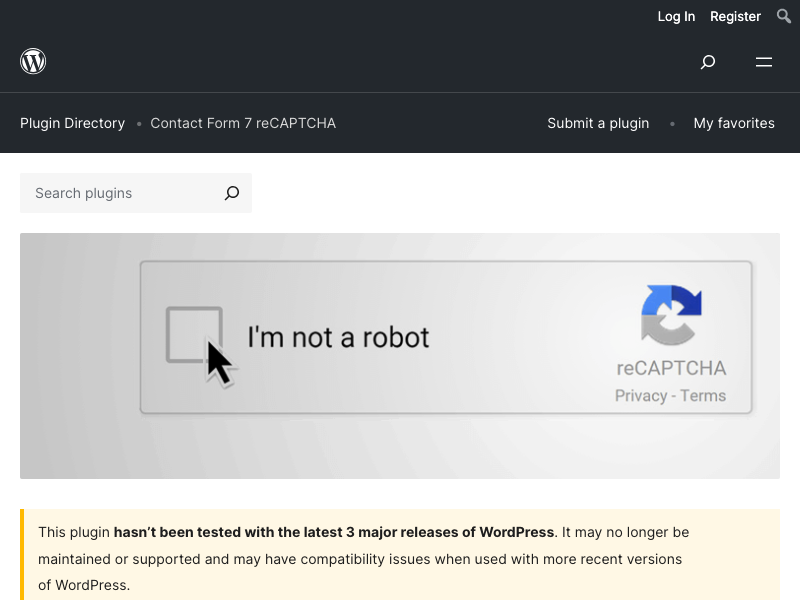Open the top bar search magnifier icon

pyautogui.click(x=784, y=16)
